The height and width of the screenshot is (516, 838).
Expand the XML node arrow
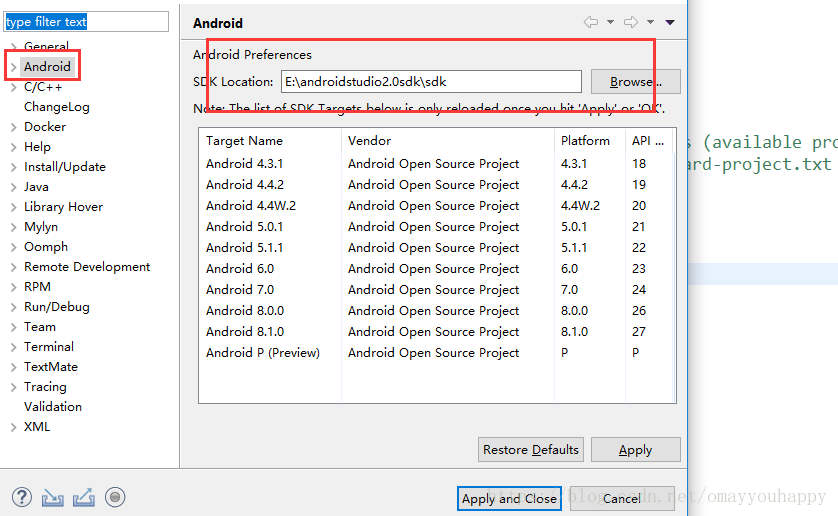[x=14, y=427]
